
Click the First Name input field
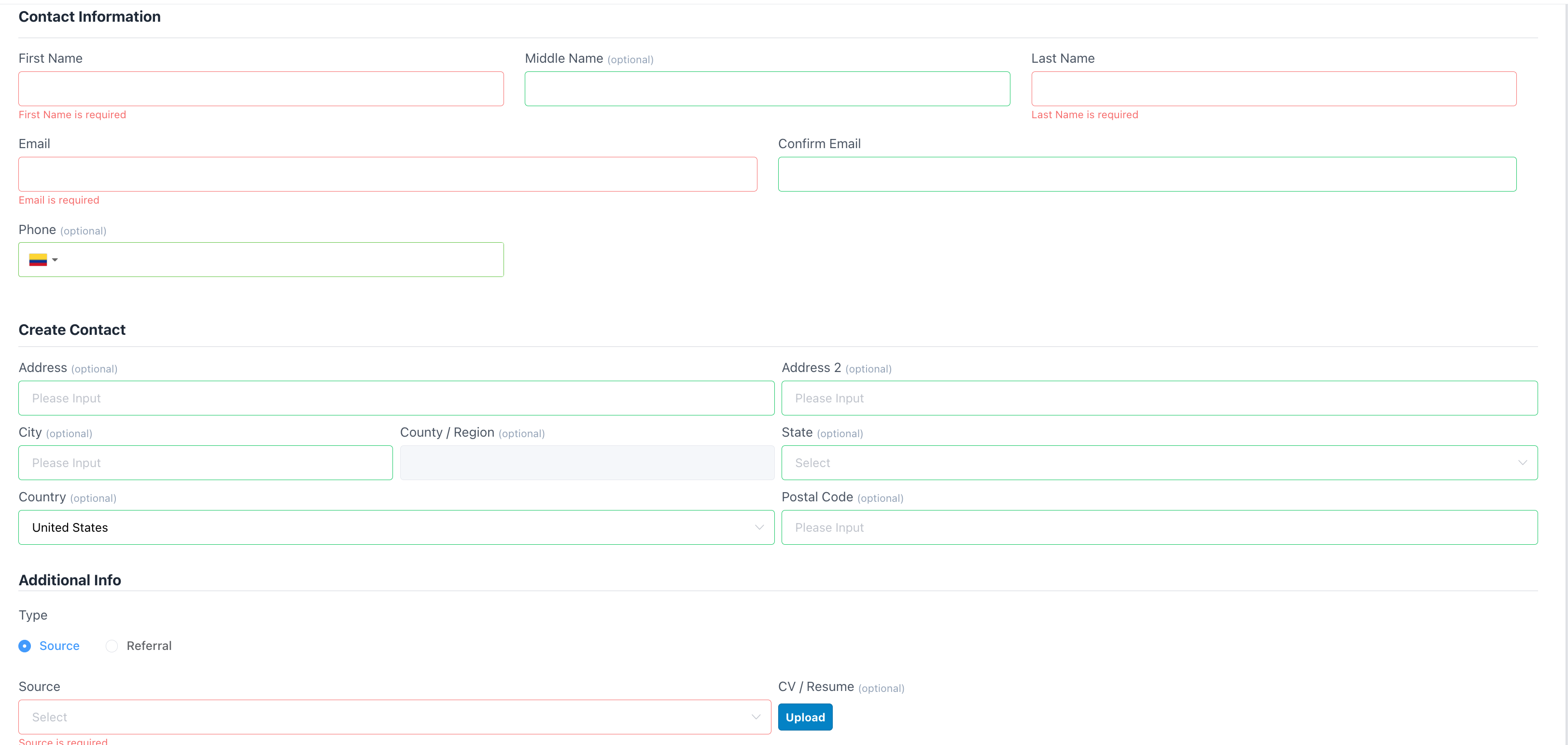click(261, 89)
